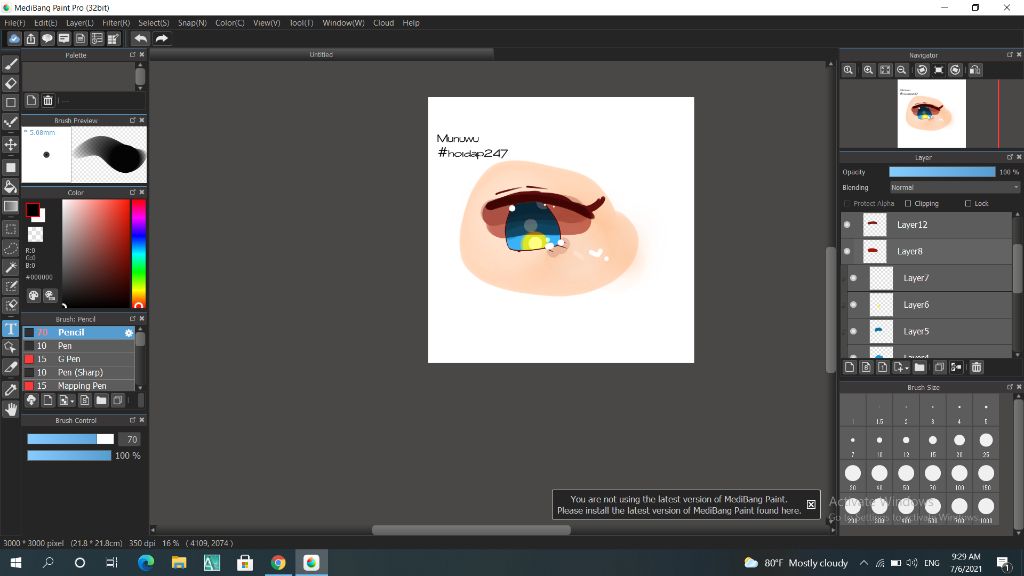The width and height of the screenshot is (1024, 576).
Task: Rotate the canvas right in the Navigator
Action: [955, 70]
